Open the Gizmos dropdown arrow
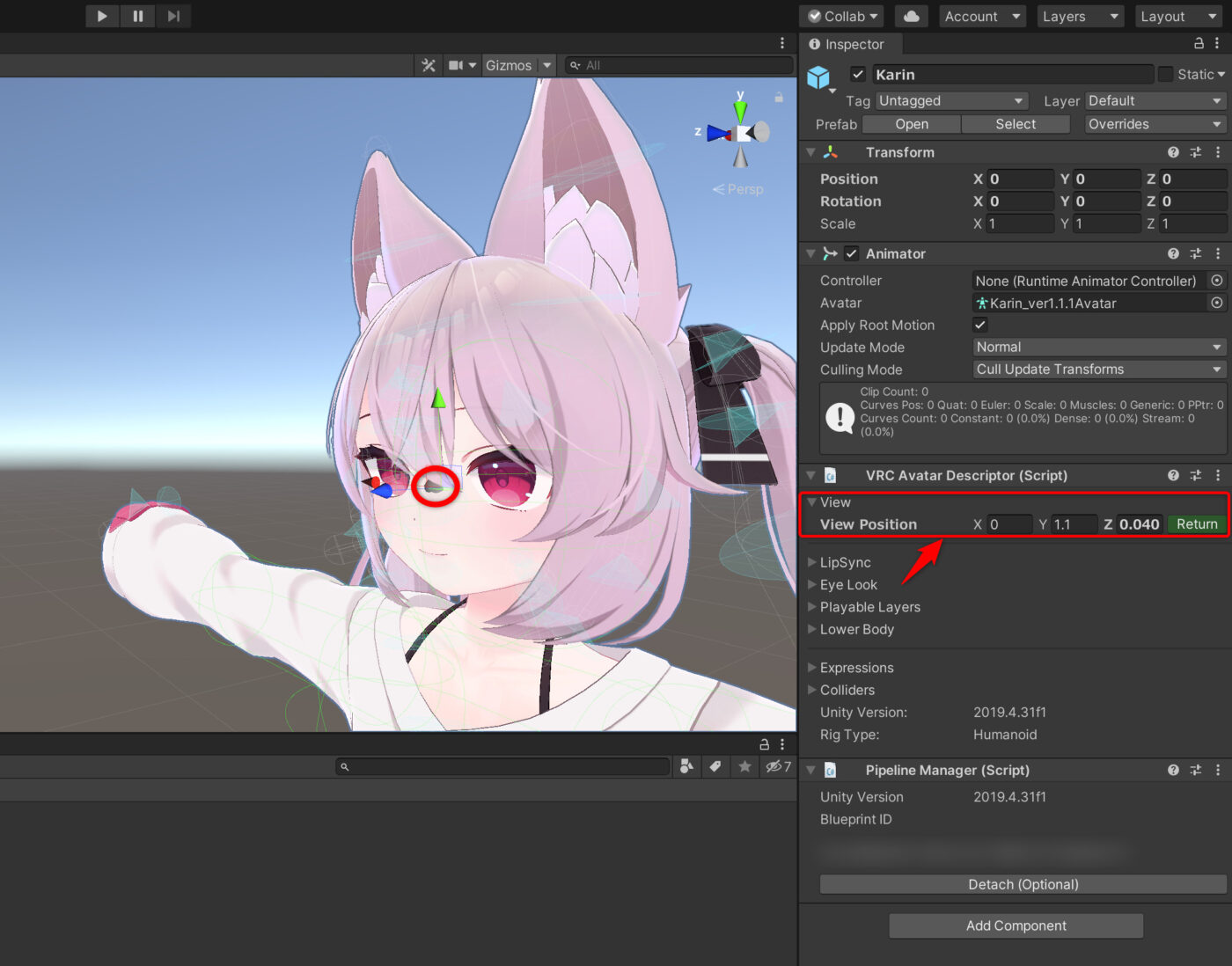1232x966 pixels. click(546, 65)
